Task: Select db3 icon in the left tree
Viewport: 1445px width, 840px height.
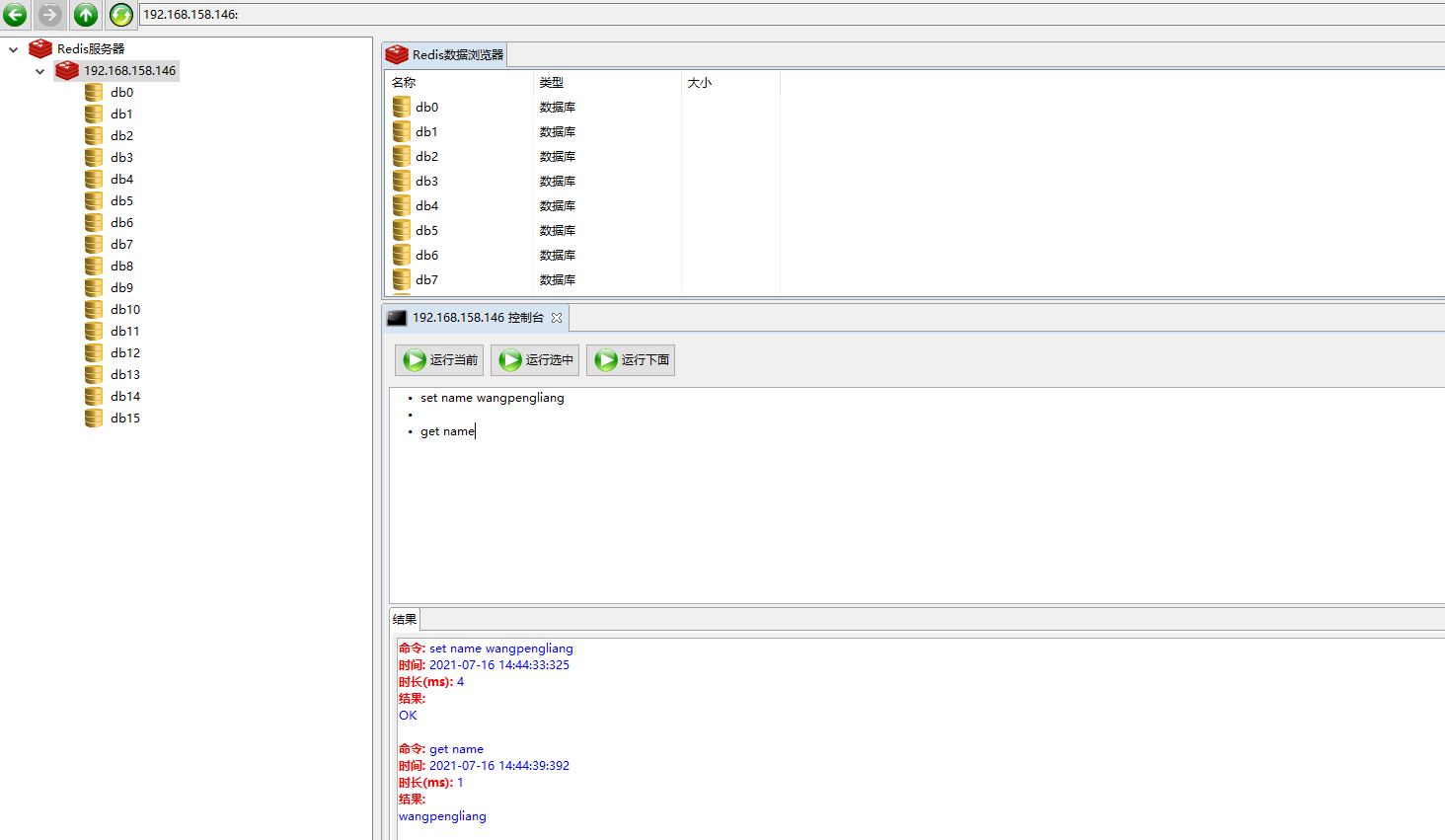Action: click(94, 158)
